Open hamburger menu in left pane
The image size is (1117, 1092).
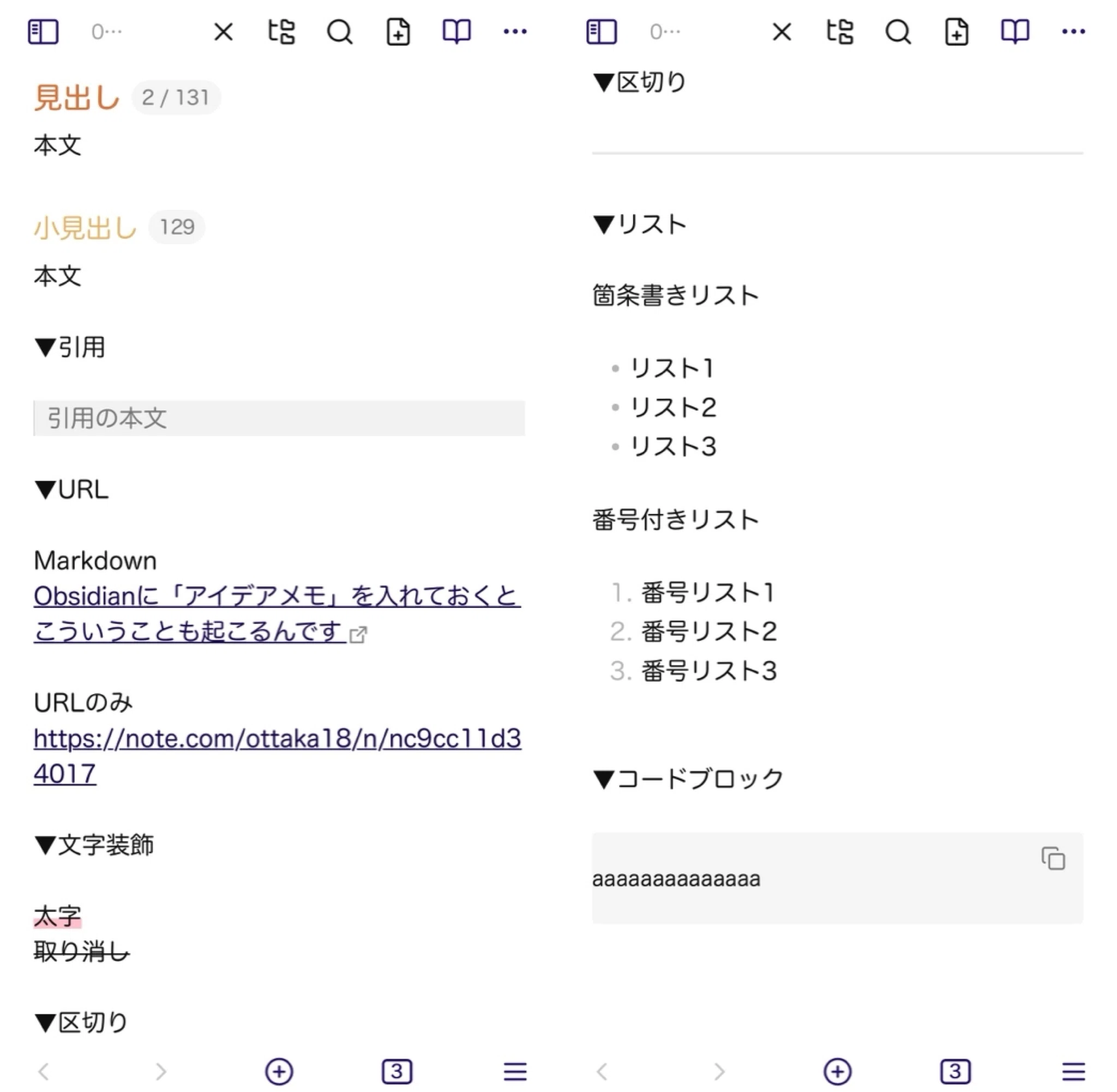515,1071
